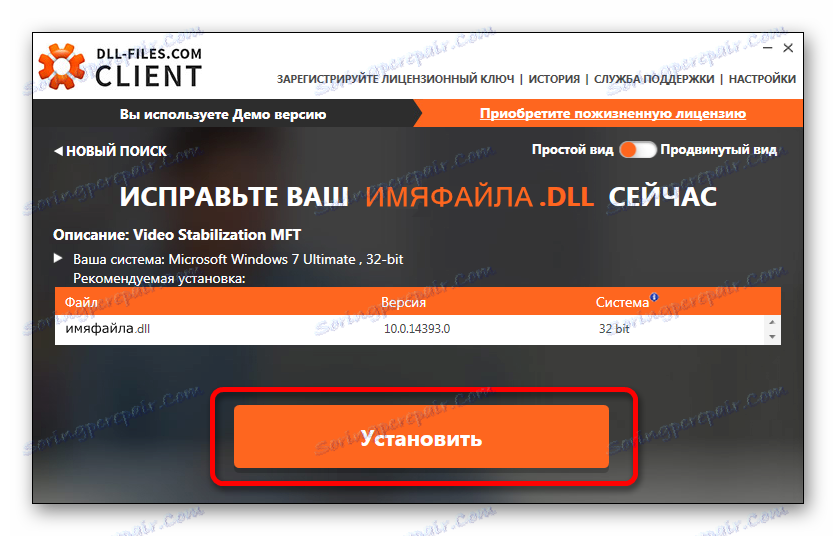Screen dimensions: 836x536
Task: Minimize the DLL-Files client window
Action: pos(768,48)
